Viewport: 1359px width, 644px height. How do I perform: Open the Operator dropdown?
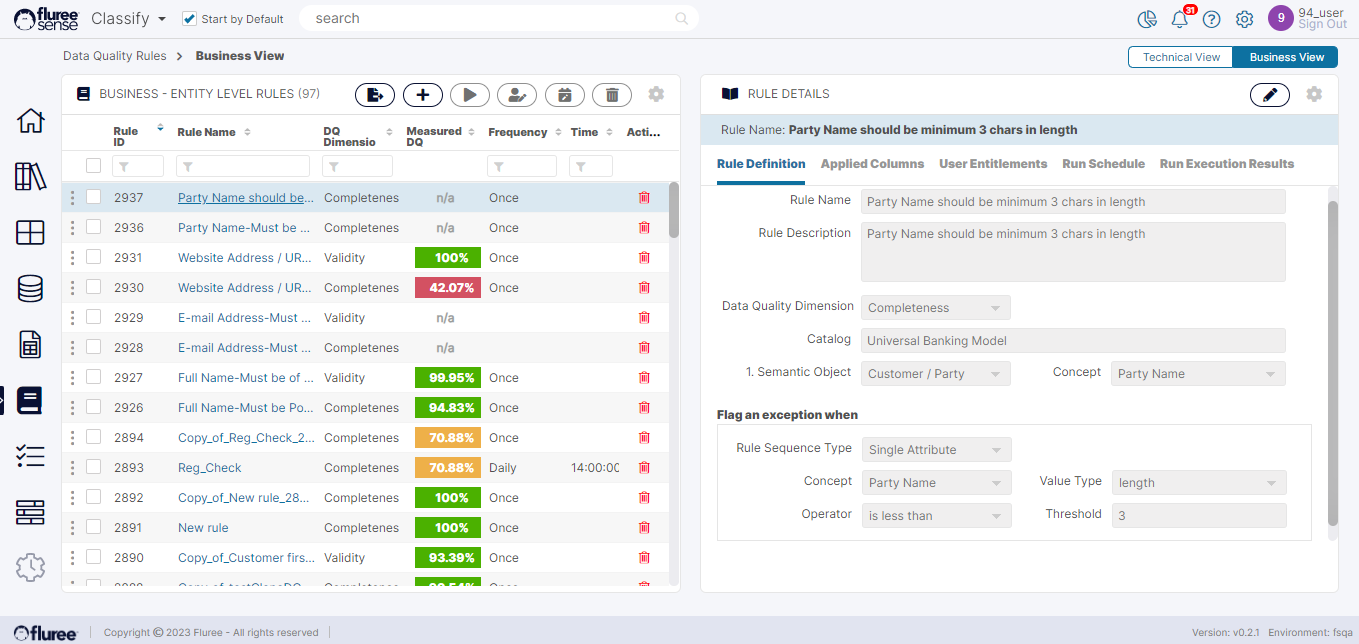click(936, 516)
